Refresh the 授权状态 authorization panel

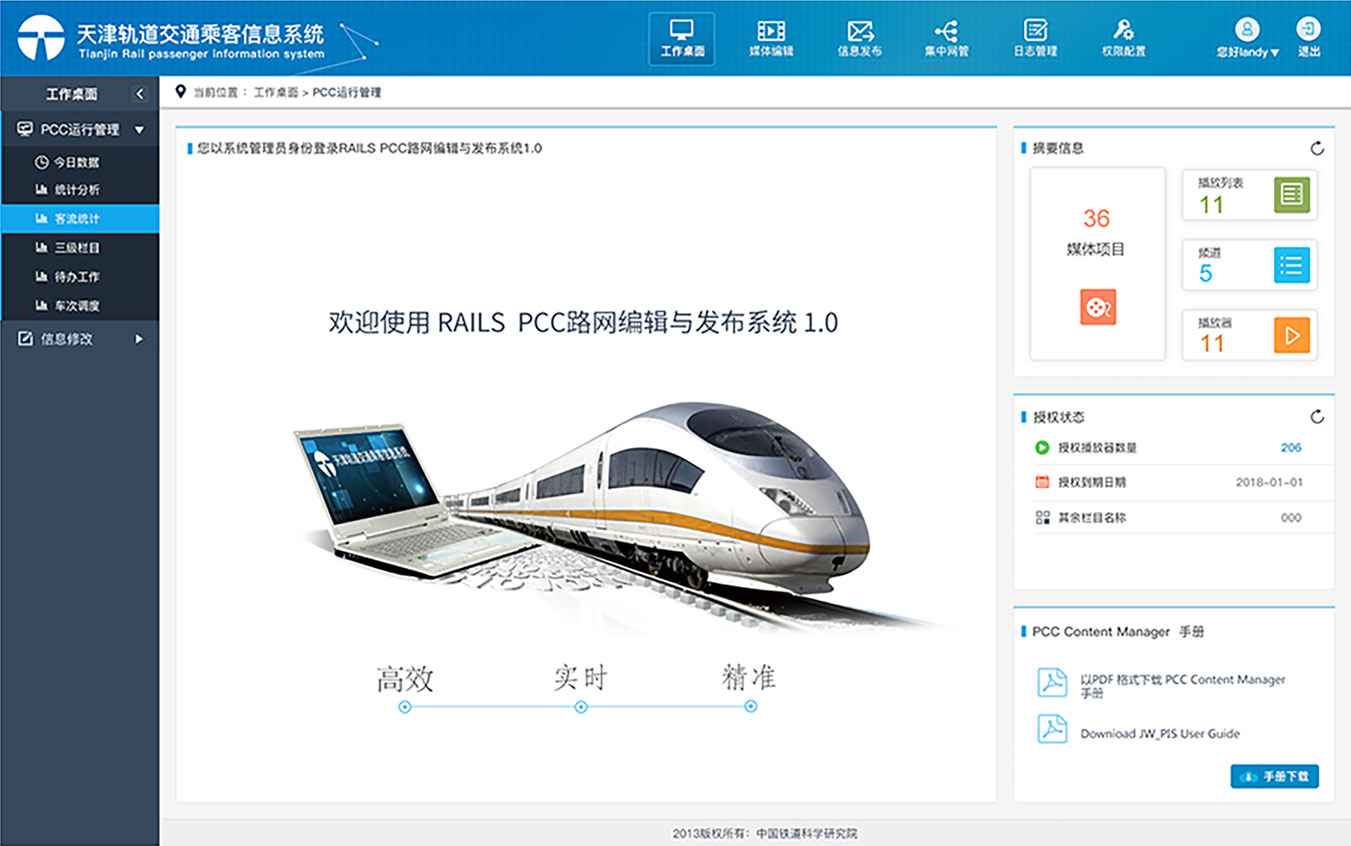1317,417
